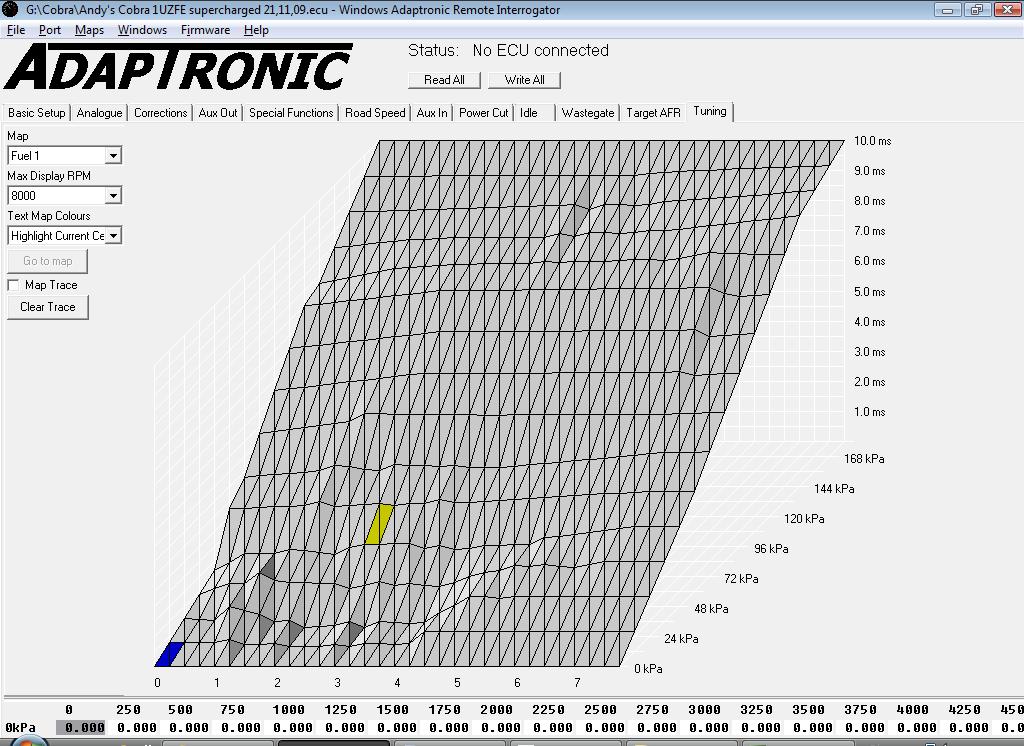Select the 0kPa cell under 1000 RPM
Screen dimensions: 1024x746
point(293,728)
